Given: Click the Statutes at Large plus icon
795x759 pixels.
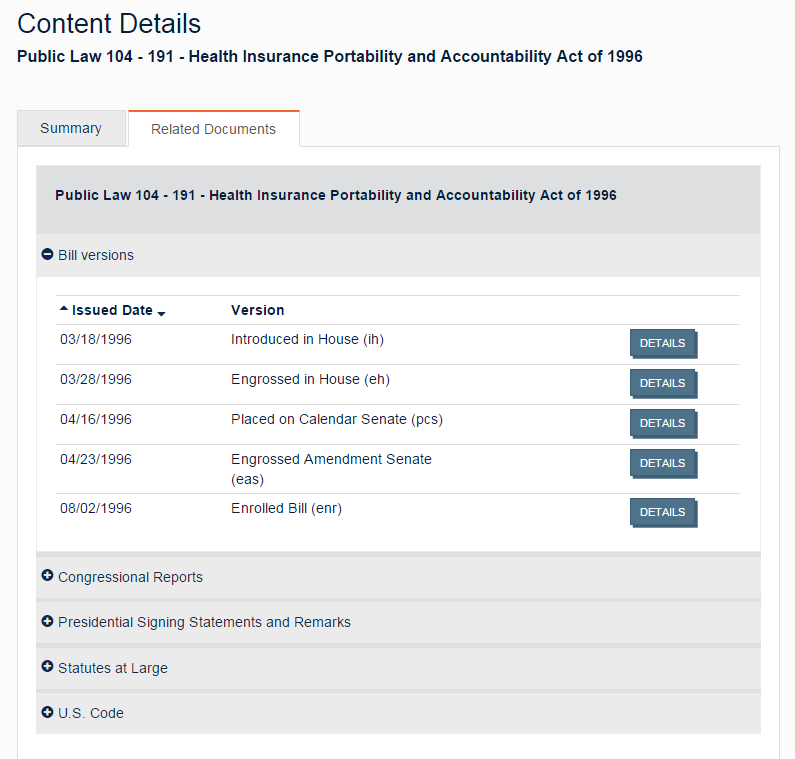Looking at the screenshot, I should [x=47, y=667].
